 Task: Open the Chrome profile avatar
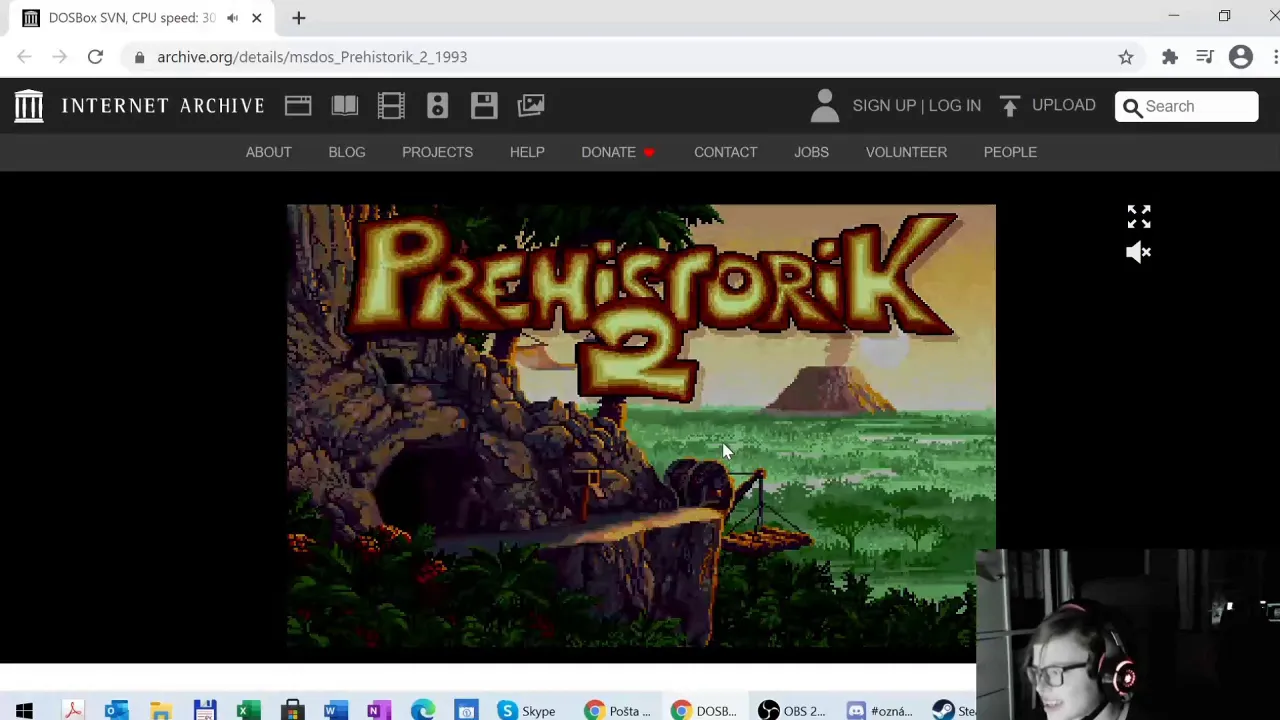click(x=1241, y=57)
